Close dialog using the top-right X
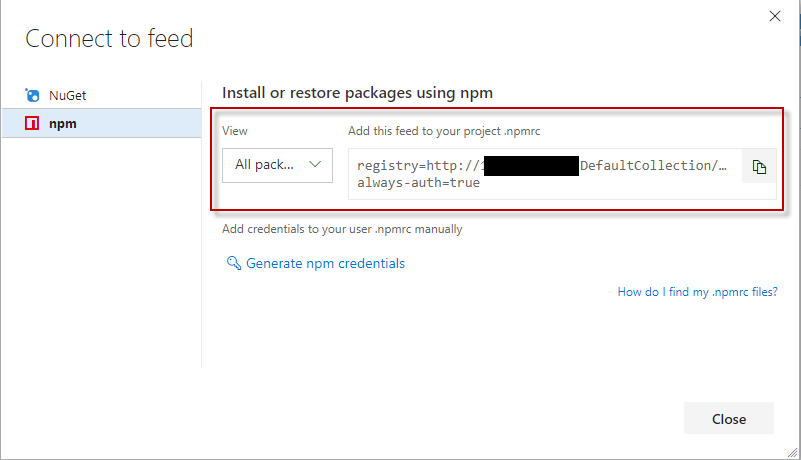The image size is (801, 460). click(x=774, y=16)
